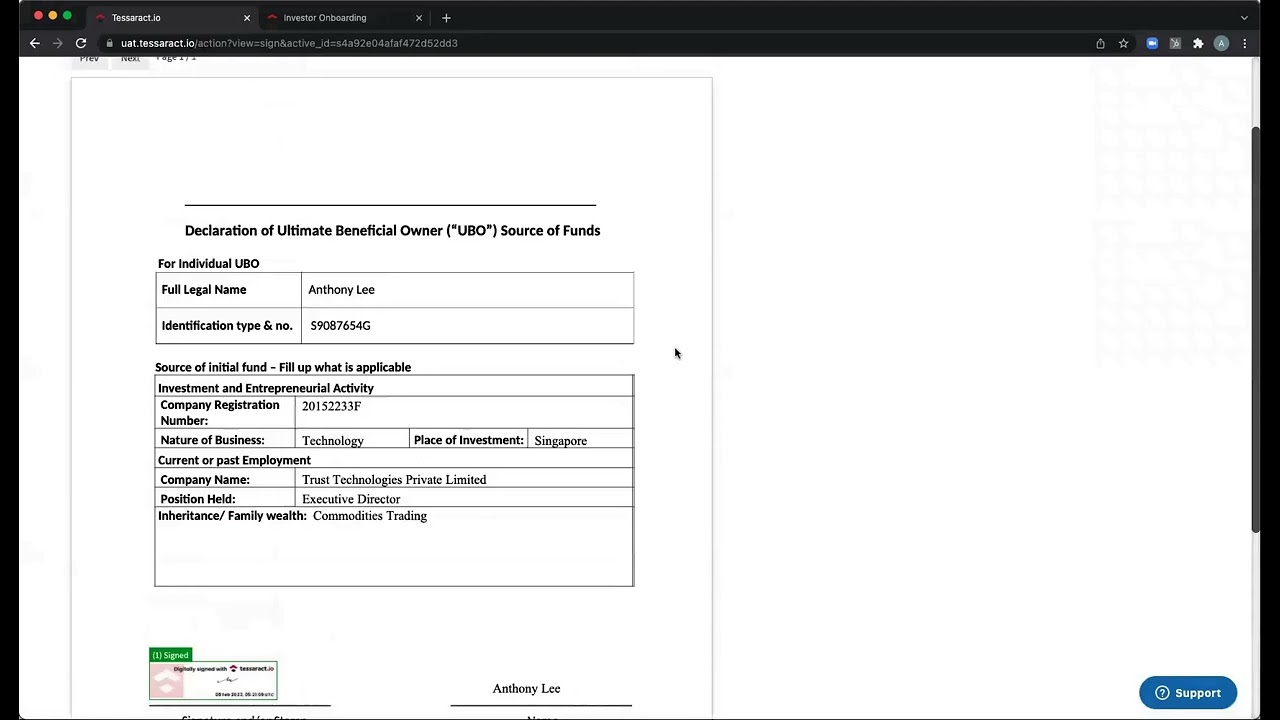
Task: Open a new tab with plus icon
Action: 446,17
